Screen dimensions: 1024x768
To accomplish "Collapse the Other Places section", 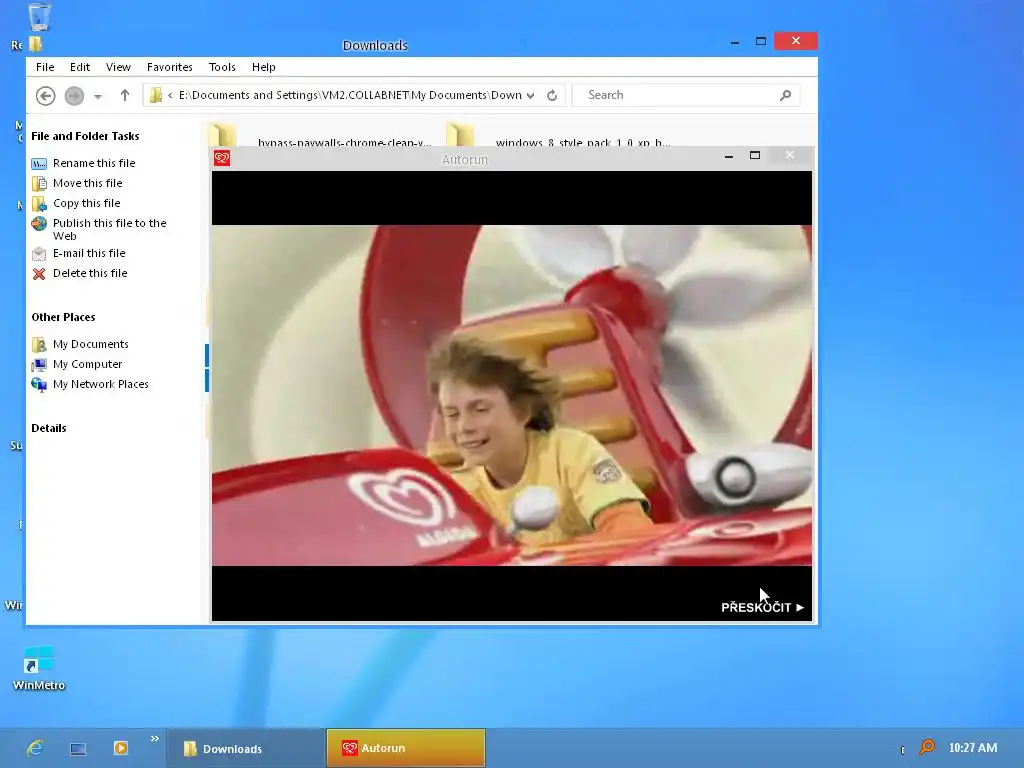I will (63, 317).
